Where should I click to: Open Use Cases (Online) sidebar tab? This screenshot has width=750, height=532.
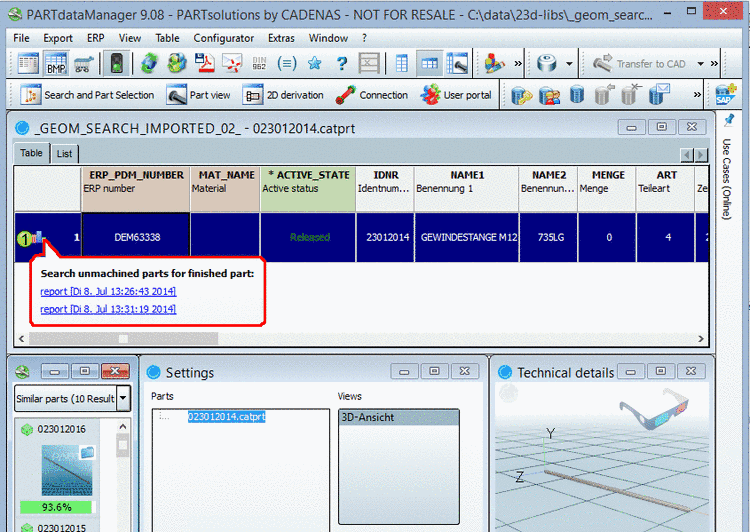point(726,179)
